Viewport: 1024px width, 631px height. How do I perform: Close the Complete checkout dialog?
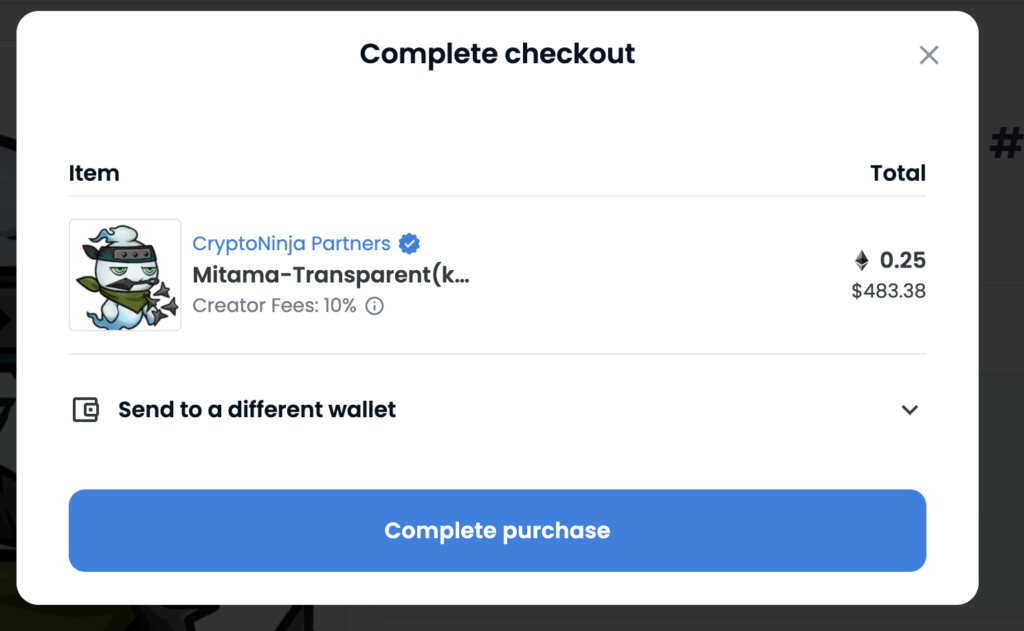pyautogui.click(x=929, y=55)
